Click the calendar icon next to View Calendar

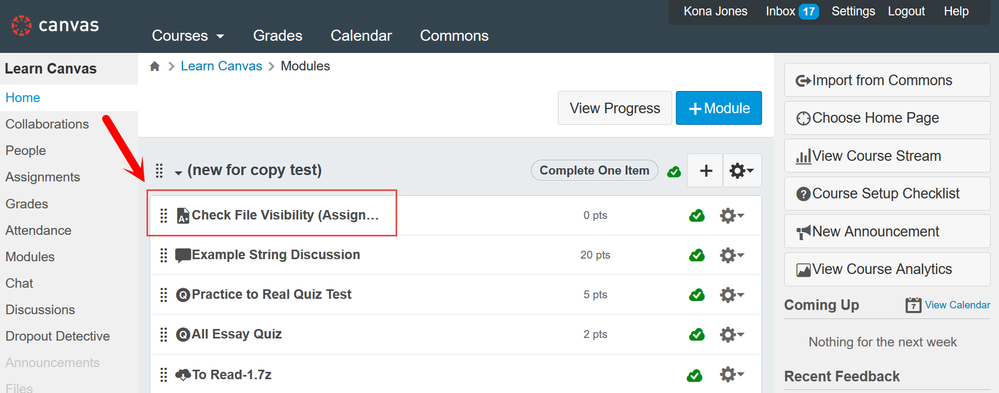point(913,305)
